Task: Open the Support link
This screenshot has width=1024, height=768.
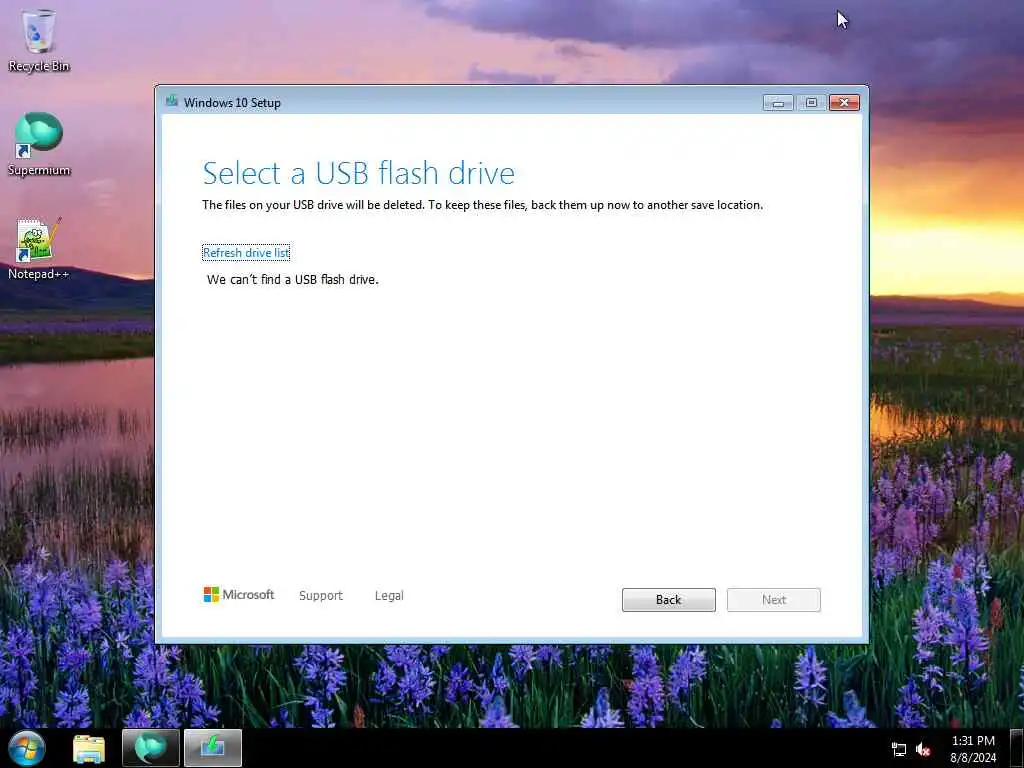Action: [x=321, y=596]
